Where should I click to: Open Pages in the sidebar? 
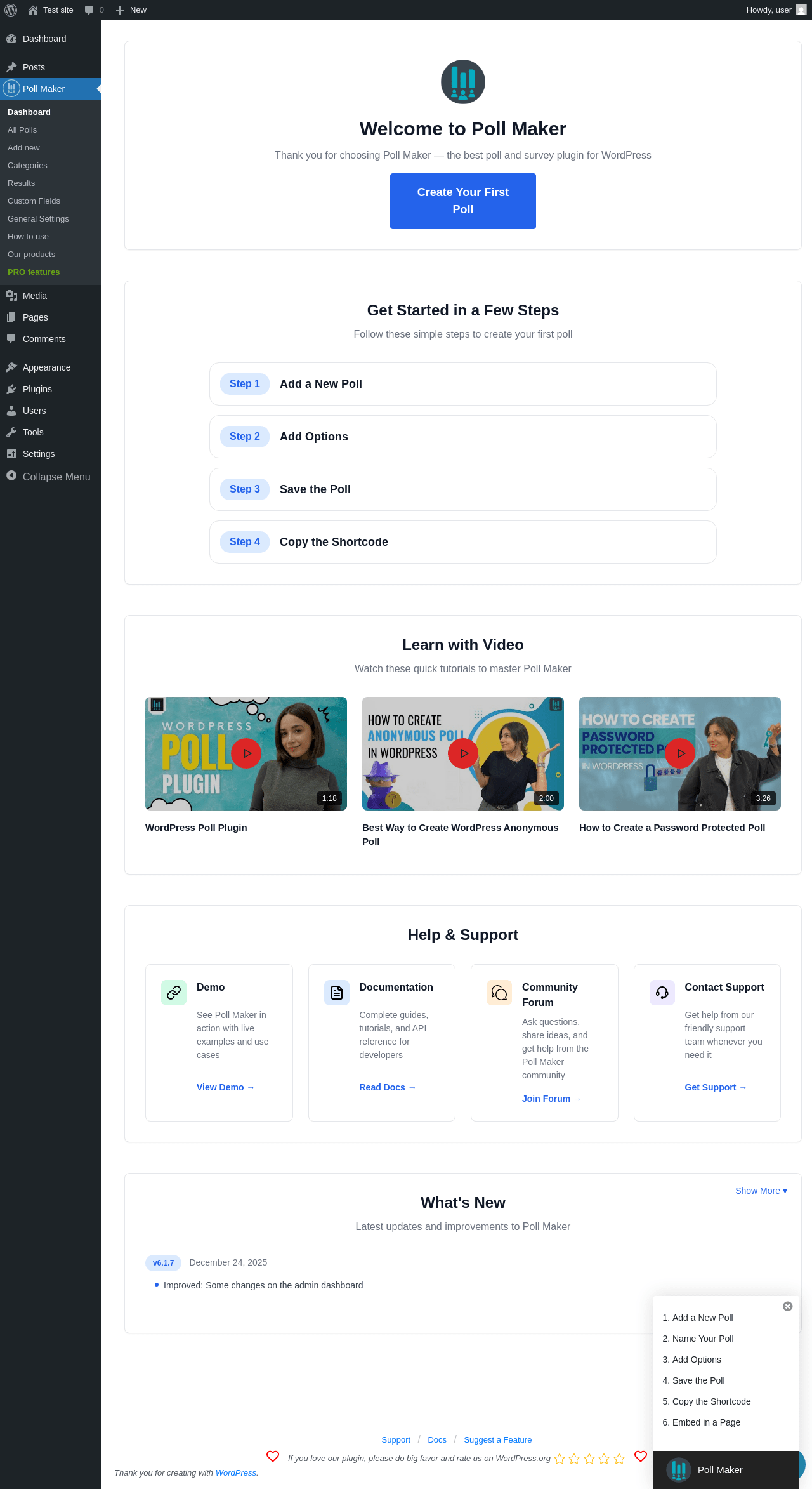(51, 317)
